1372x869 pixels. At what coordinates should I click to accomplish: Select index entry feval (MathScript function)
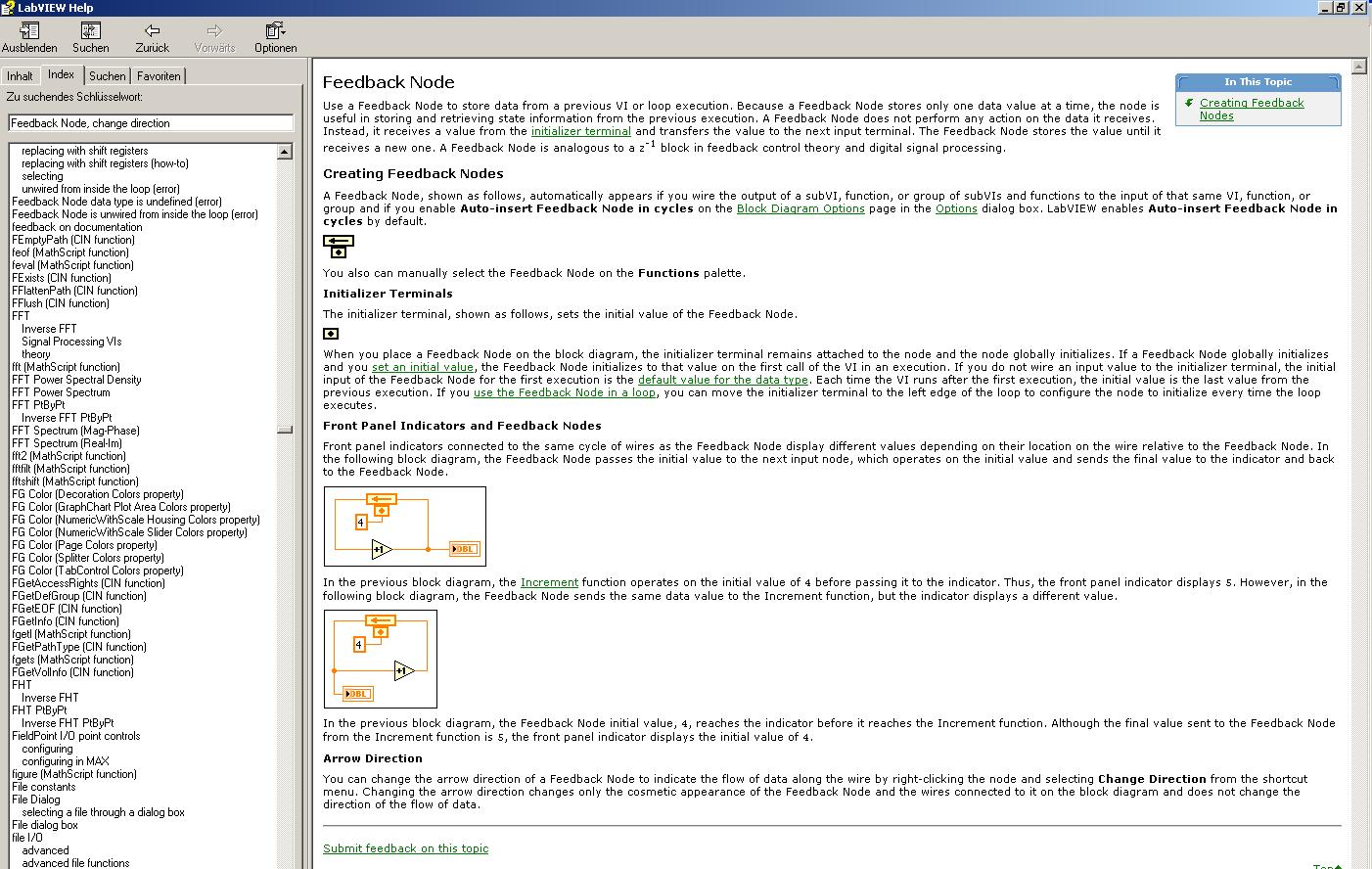[x=72, y=265]
